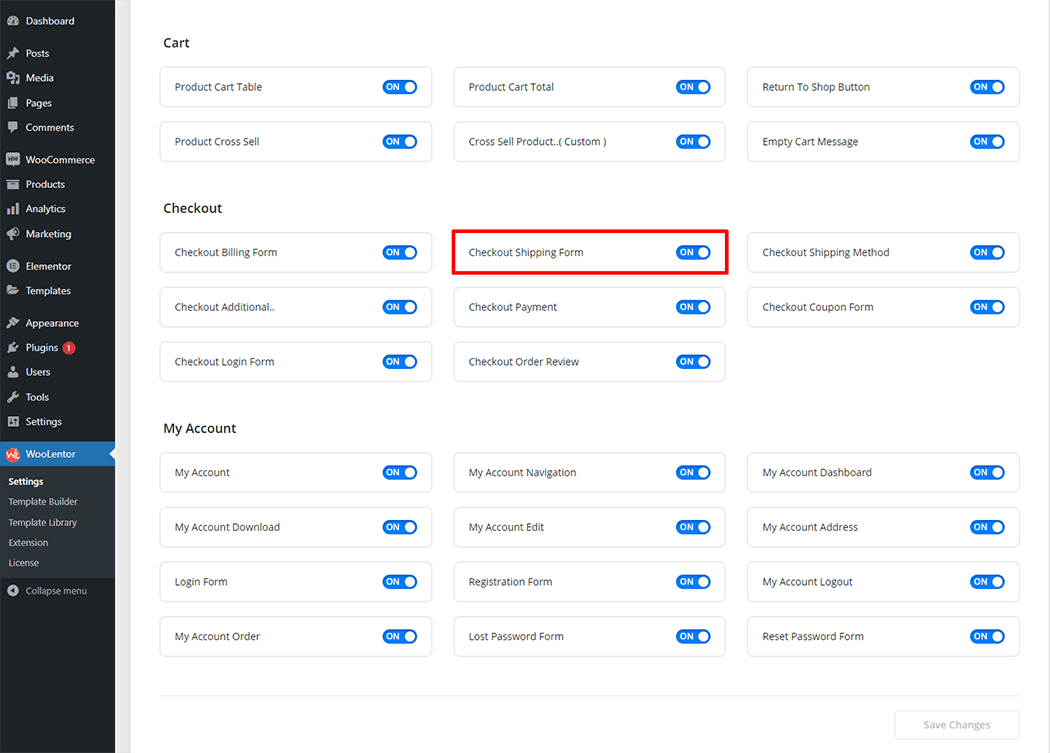Image resolution: width=1050 pixels, height=753 pixels.
Task: Click the Dashboard icon in sidebar
Action: pyautogui.click(x=13, y=21)
